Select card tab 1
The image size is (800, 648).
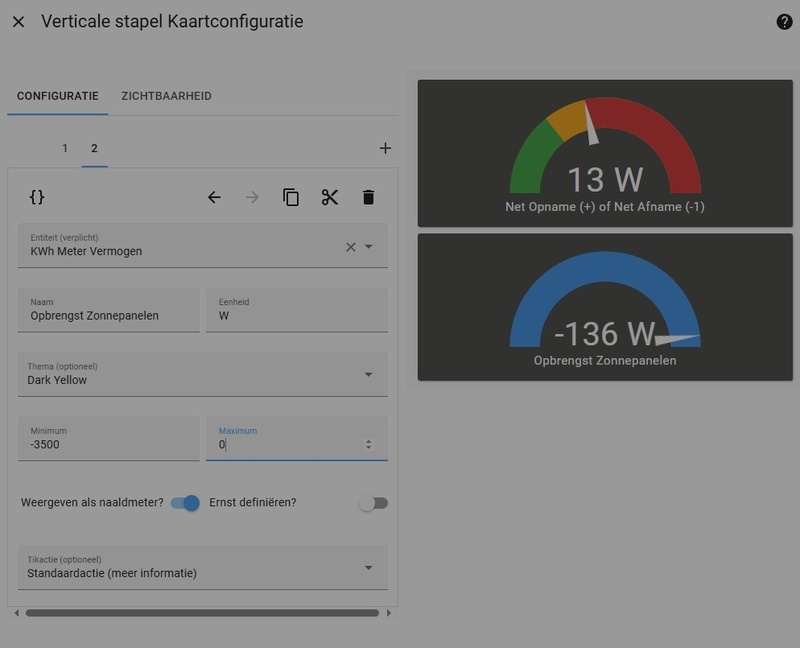click(x=65, y=148)
